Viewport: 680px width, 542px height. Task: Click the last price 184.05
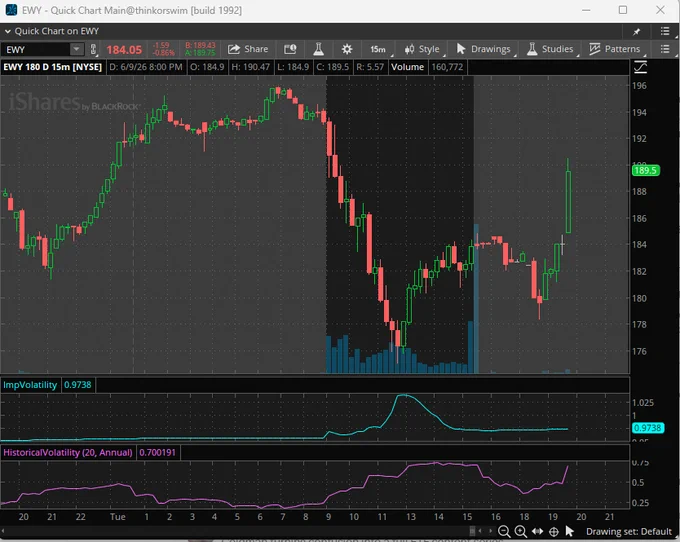(124, 50)
